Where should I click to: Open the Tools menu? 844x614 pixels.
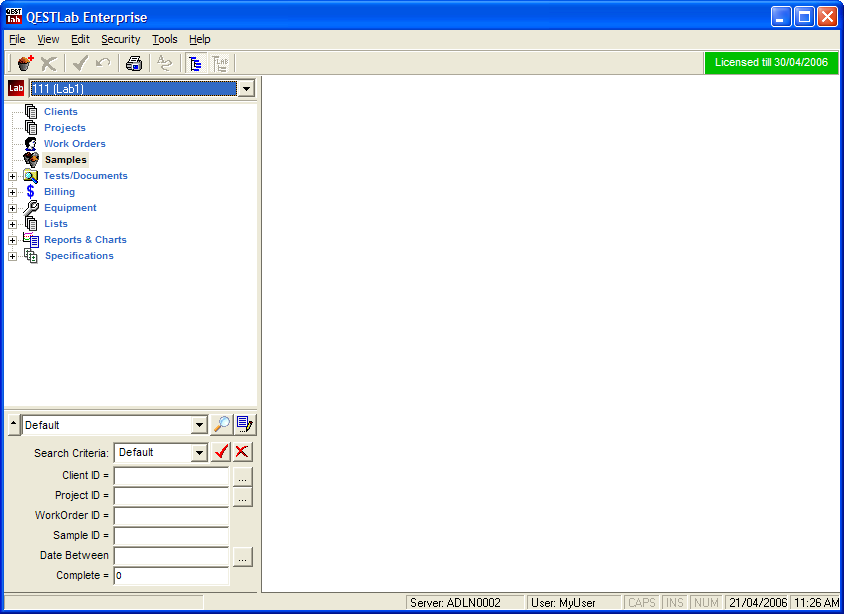tap(164, 39)
